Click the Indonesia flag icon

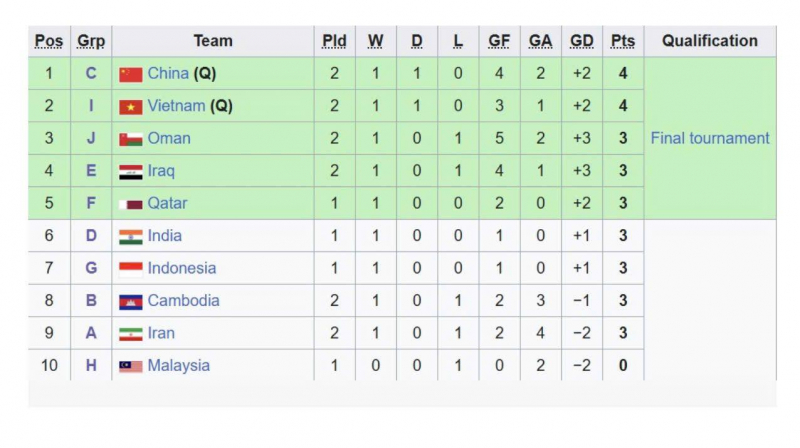click(x=130, y=268)
